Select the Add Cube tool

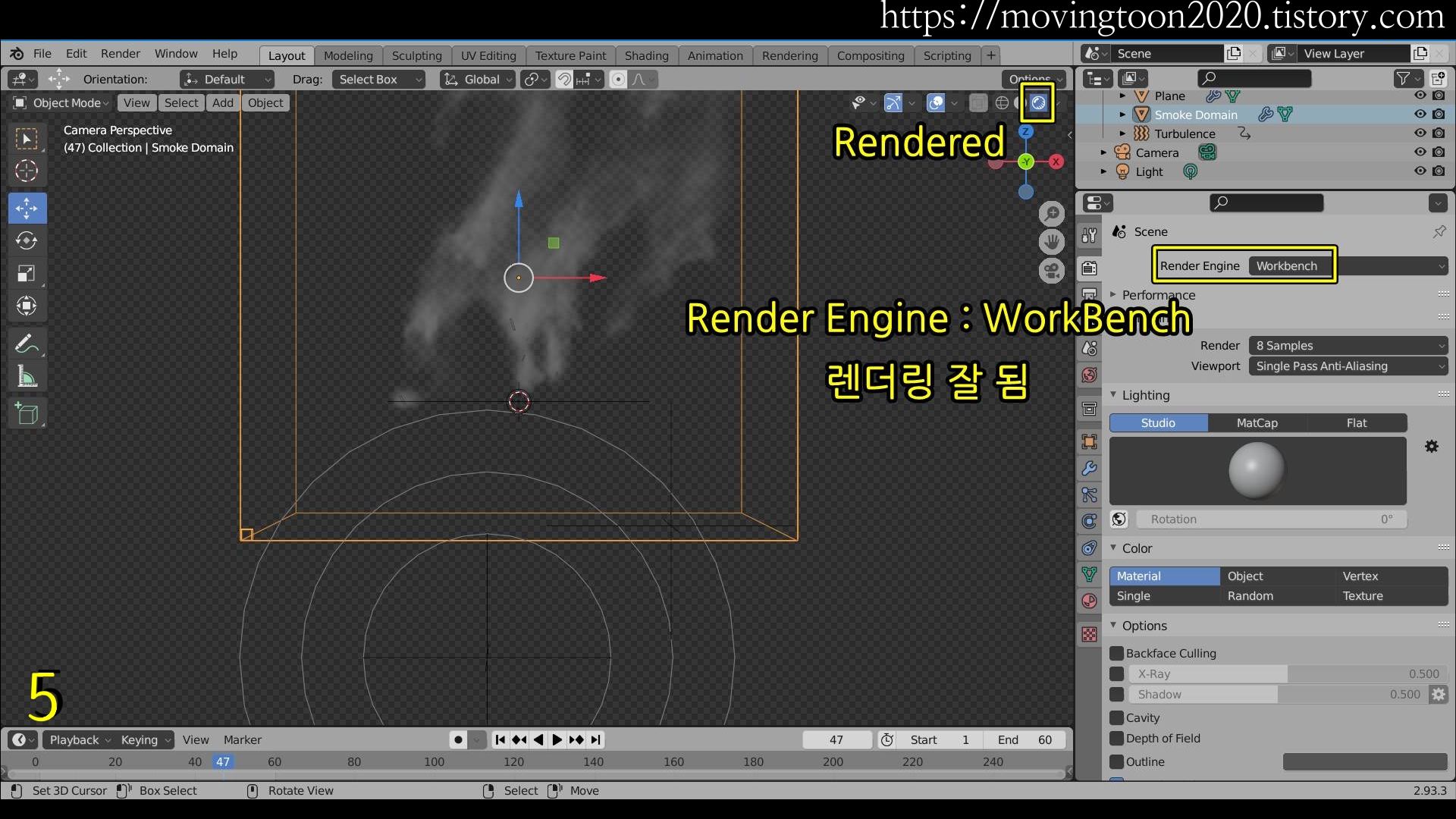(x=27, y=413)
